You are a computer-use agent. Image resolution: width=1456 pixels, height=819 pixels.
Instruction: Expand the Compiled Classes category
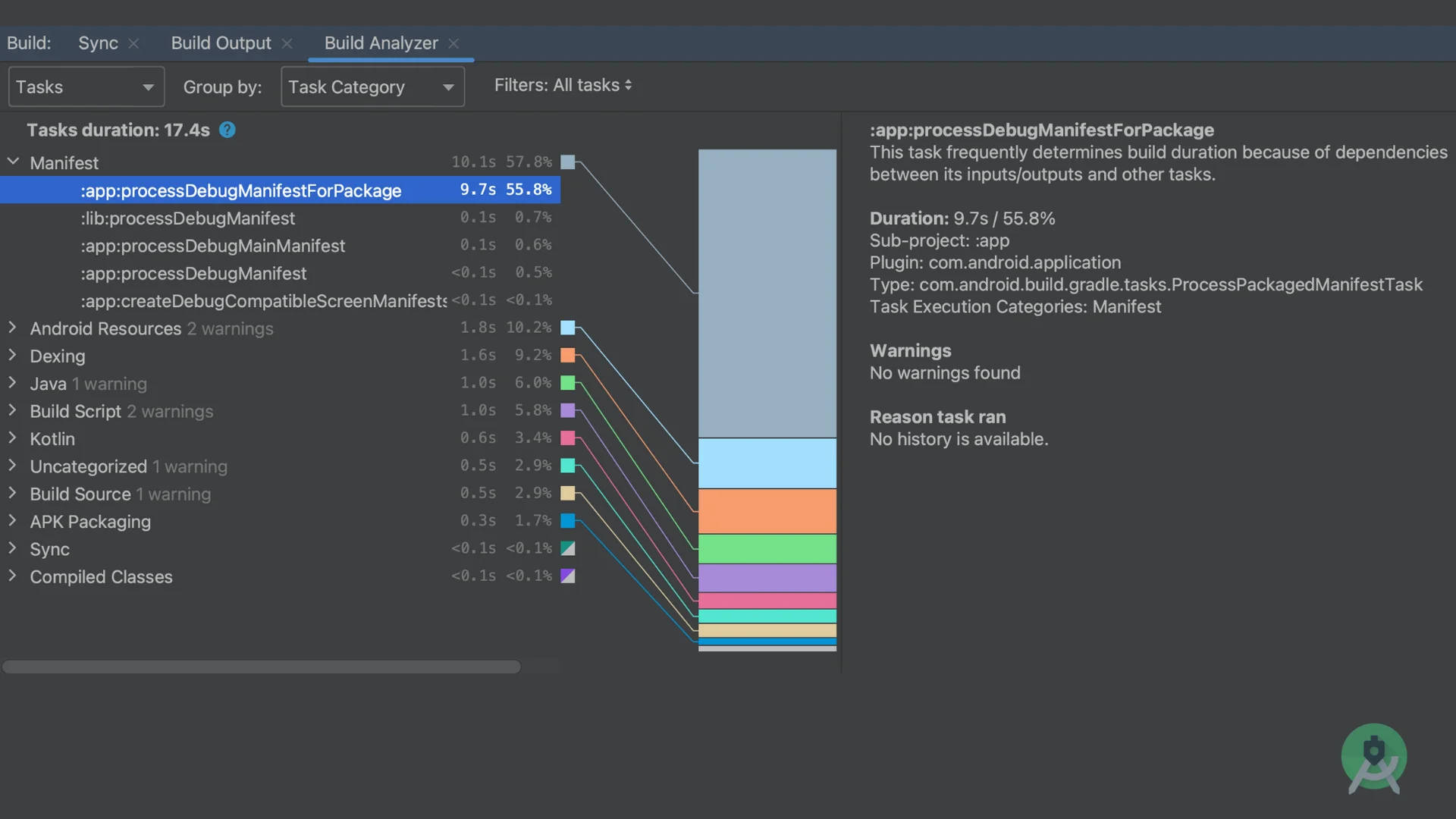[13, 576]
